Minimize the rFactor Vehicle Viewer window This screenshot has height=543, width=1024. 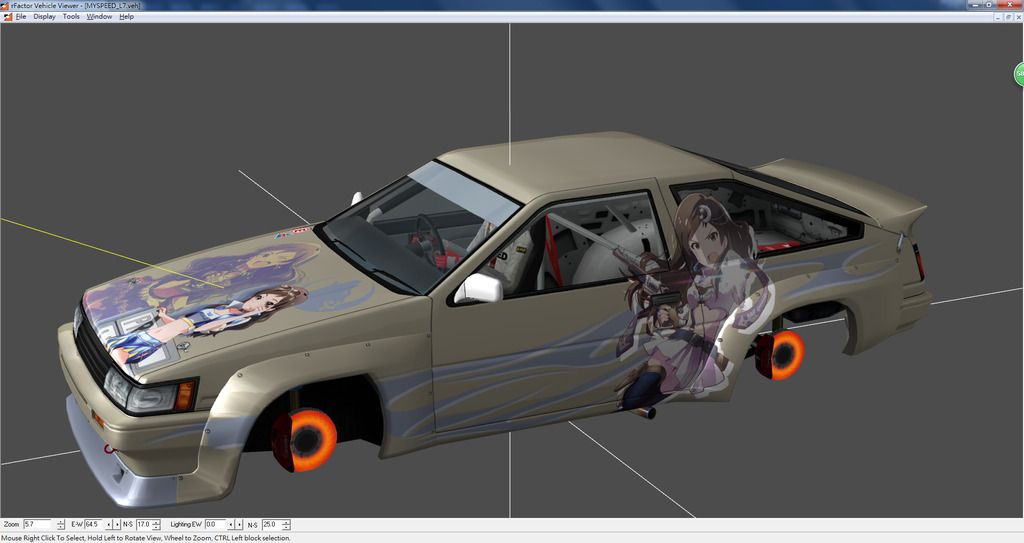pyautogui.click(x=976, y=5)
